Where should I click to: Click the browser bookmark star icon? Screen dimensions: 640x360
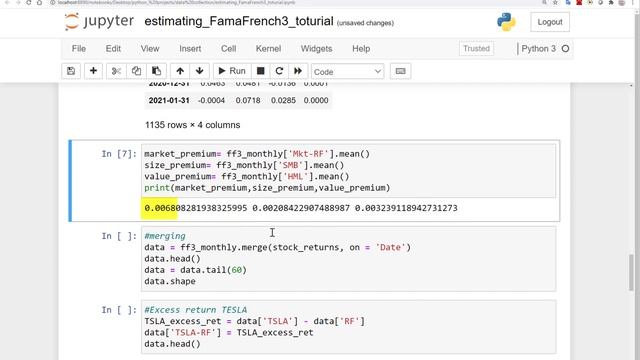[556, 2]
